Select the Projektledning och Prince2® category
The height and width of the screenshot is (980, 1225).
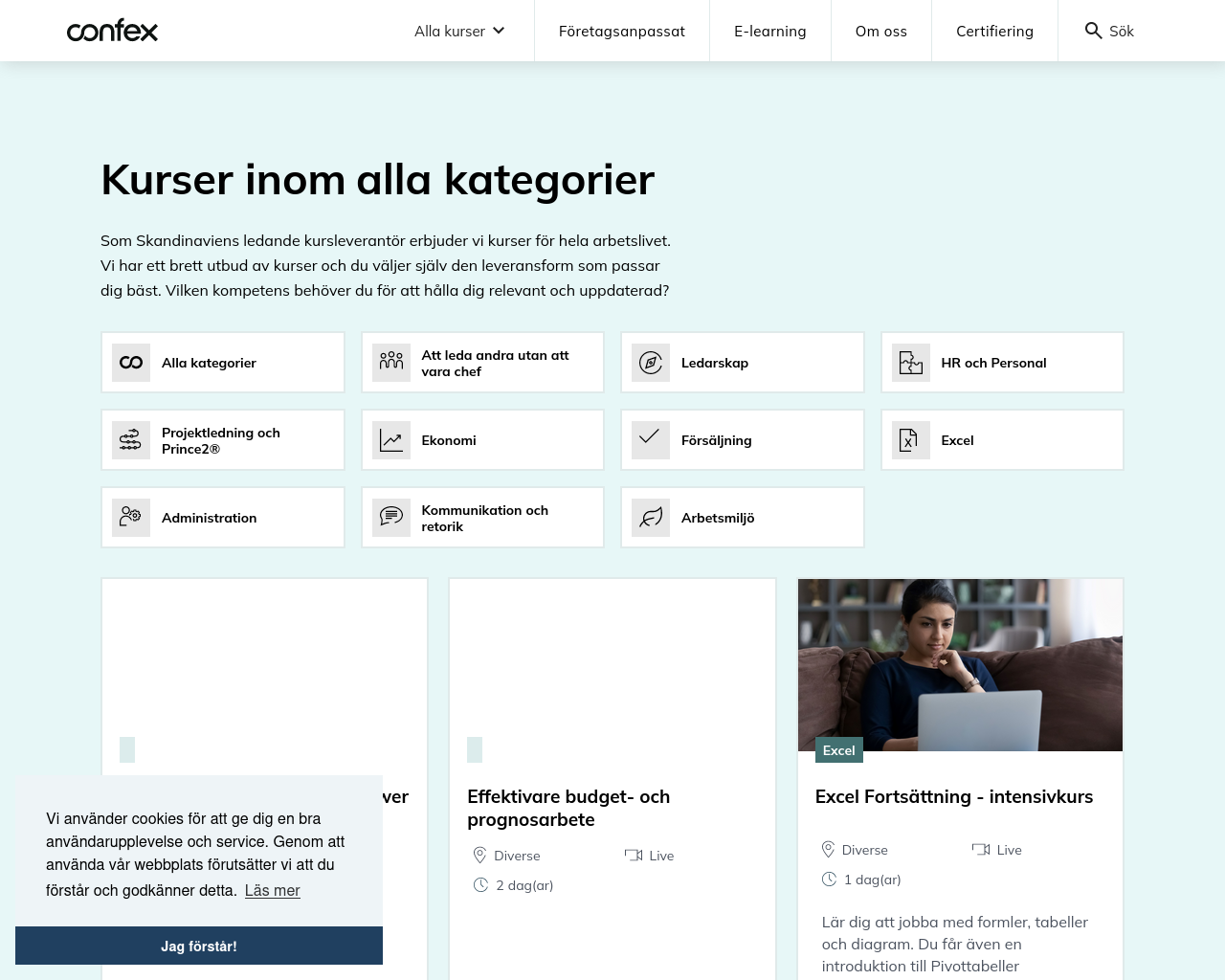click(223, 440)
